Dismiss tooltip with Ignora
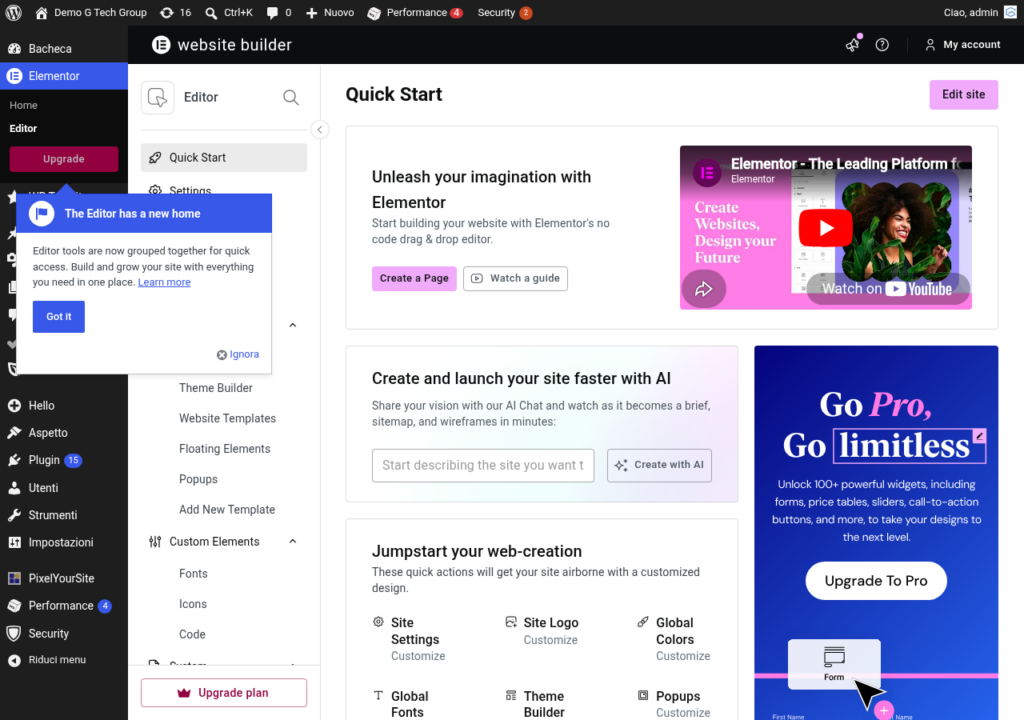1024x720 pixels. [238, 354]
